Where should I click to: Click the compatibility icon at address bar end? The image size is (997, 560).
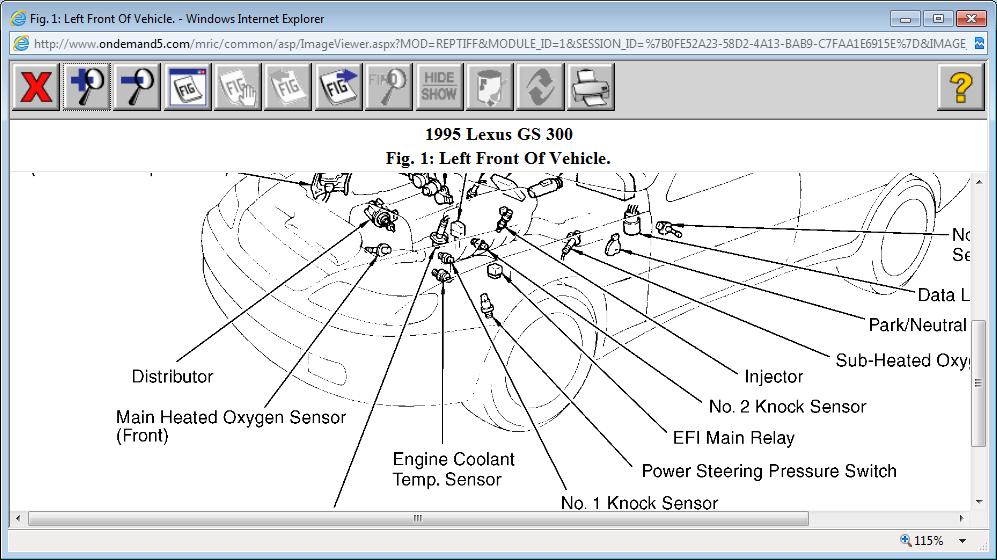pos(979,44)
